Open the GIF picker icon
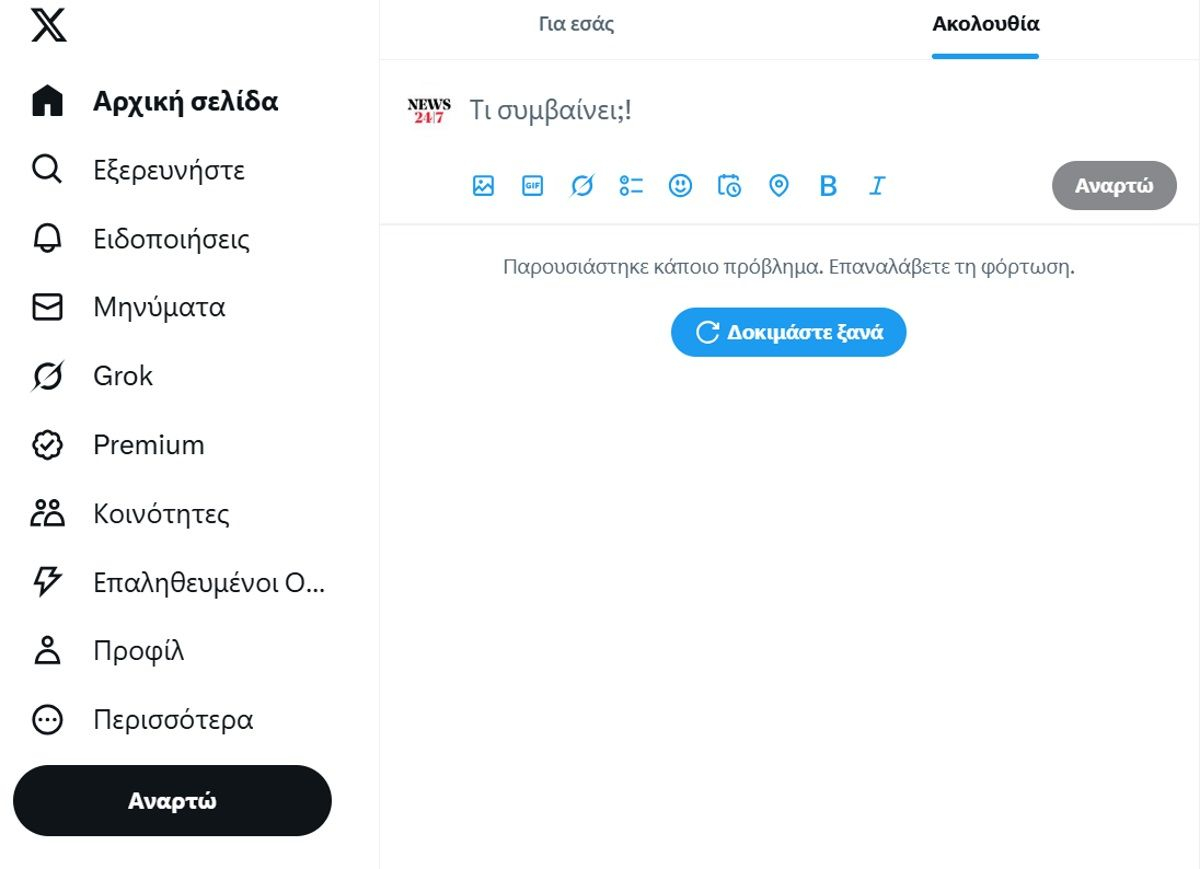 pyautogui.click(x=533, y=186)
